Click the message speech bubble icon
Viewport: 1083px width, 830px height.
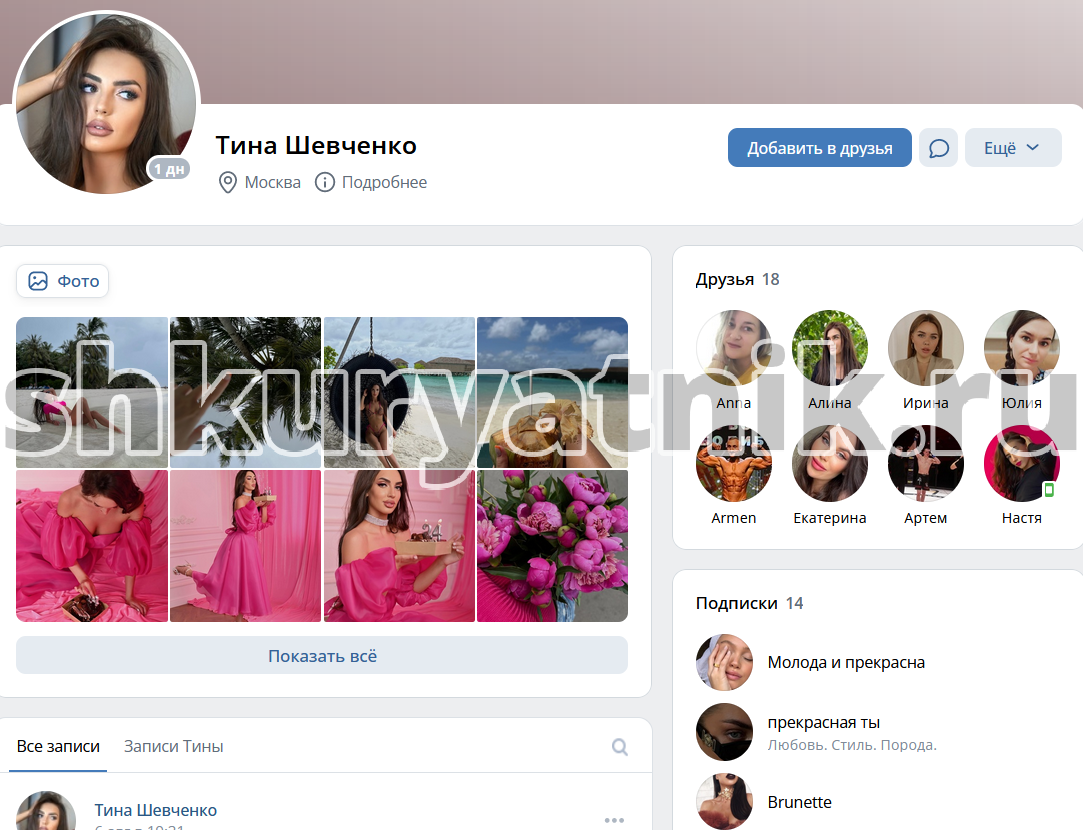(938, 148)
